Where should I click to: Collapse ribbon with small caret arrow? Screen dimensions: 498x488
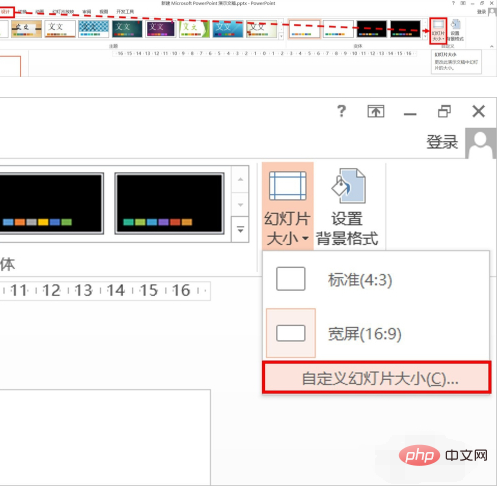491,46
